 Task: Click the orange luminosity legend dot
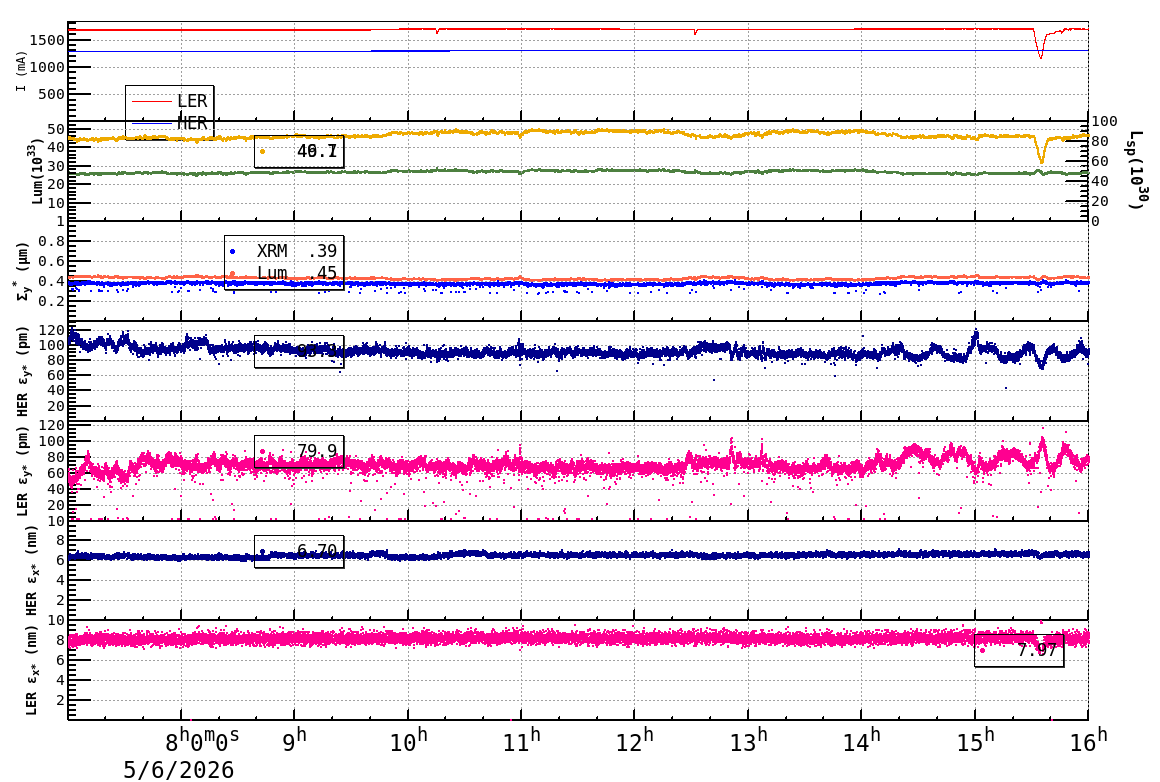tap(263, 152)
